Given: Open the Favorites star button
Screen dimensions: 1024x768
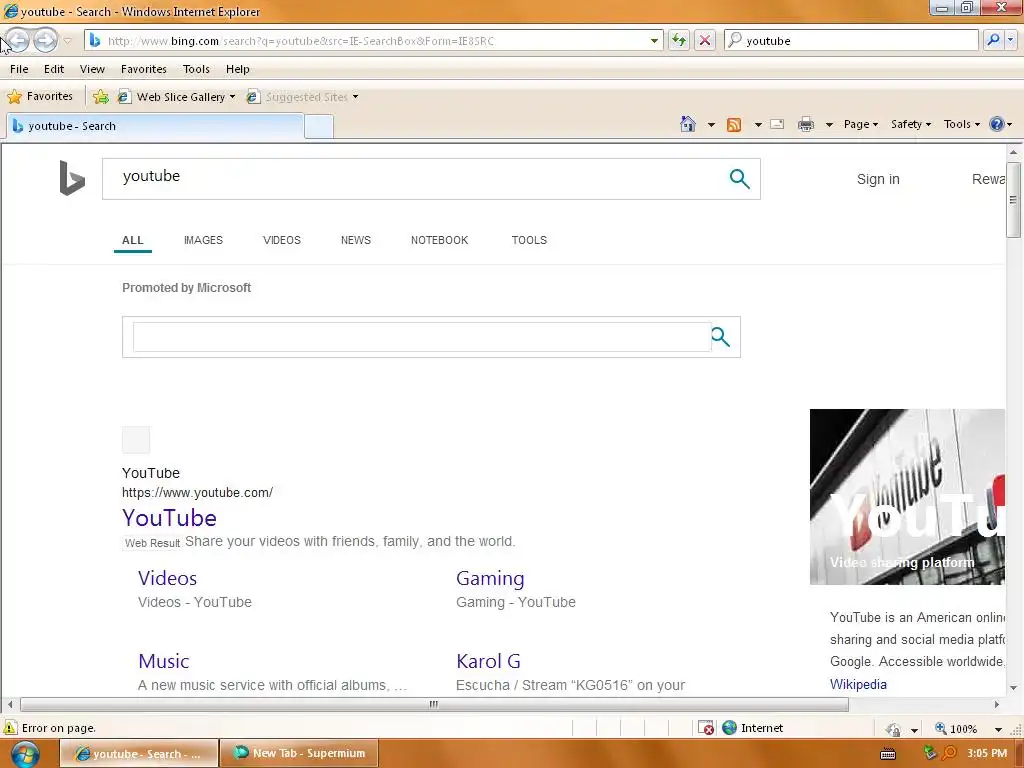Looking at the screenshot, I should pos(40,97).
